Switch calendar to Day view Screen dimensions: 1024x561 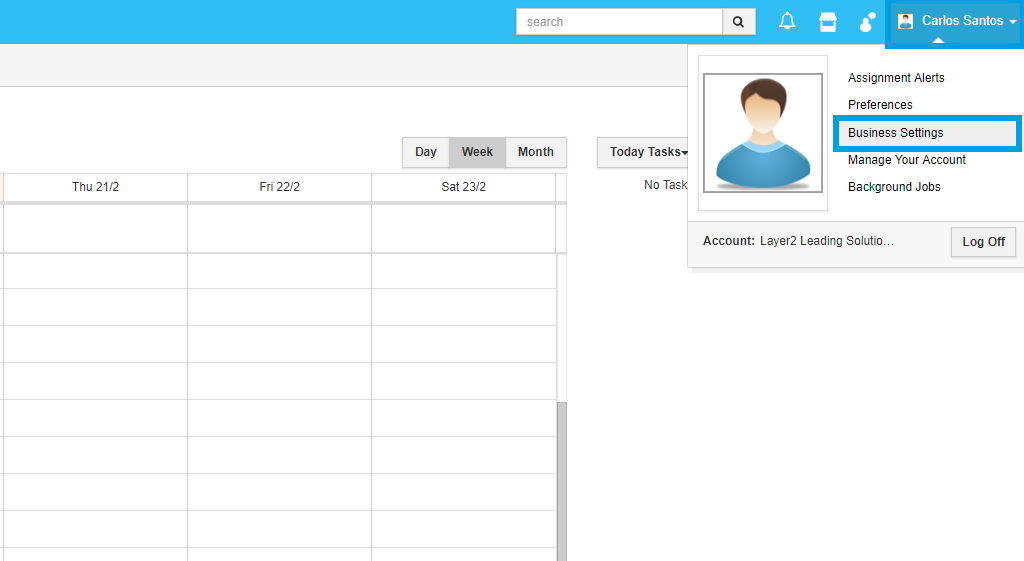(426, 152)
